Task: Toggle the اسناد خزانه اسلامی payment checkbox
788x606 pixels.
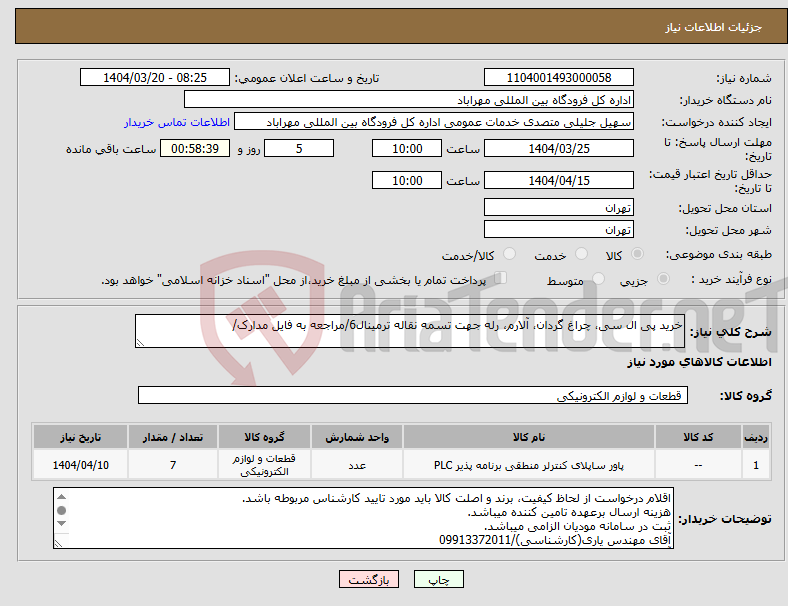Action: tap(501, 278)
